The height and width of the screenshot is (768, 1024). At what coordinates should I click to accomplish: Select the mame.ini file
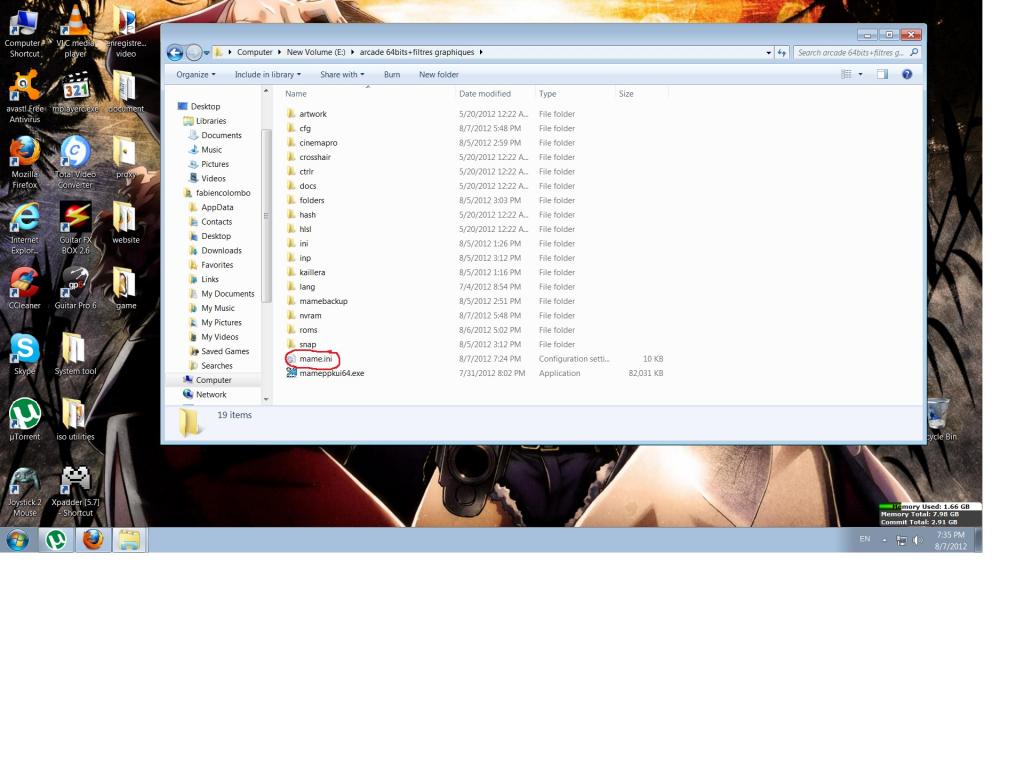tap(315, 359)
